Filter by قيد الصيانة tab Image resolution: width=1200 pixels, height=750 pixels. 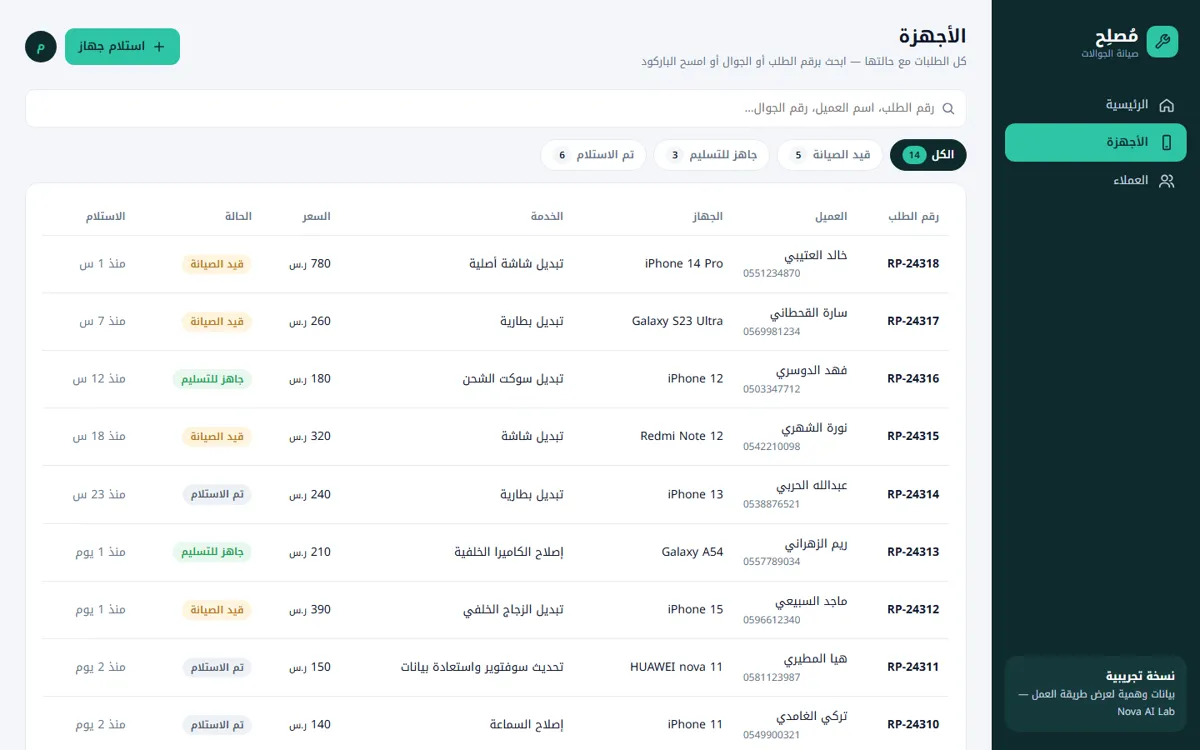tap(830, 155)
